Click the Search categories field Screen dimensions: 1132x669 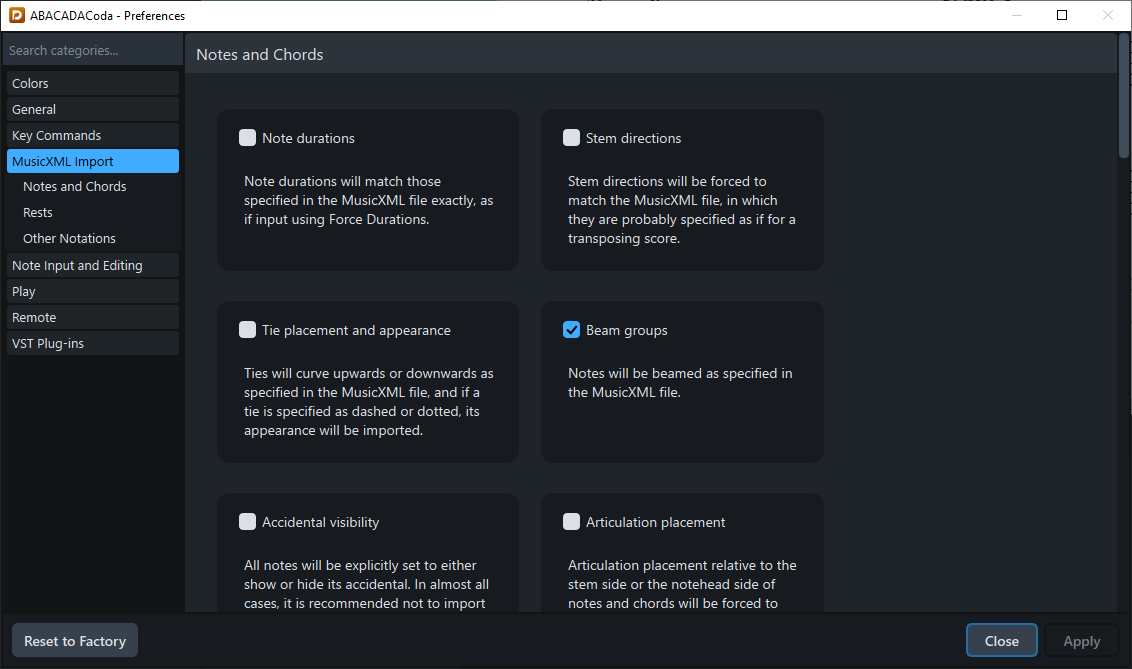pos(92,50)
